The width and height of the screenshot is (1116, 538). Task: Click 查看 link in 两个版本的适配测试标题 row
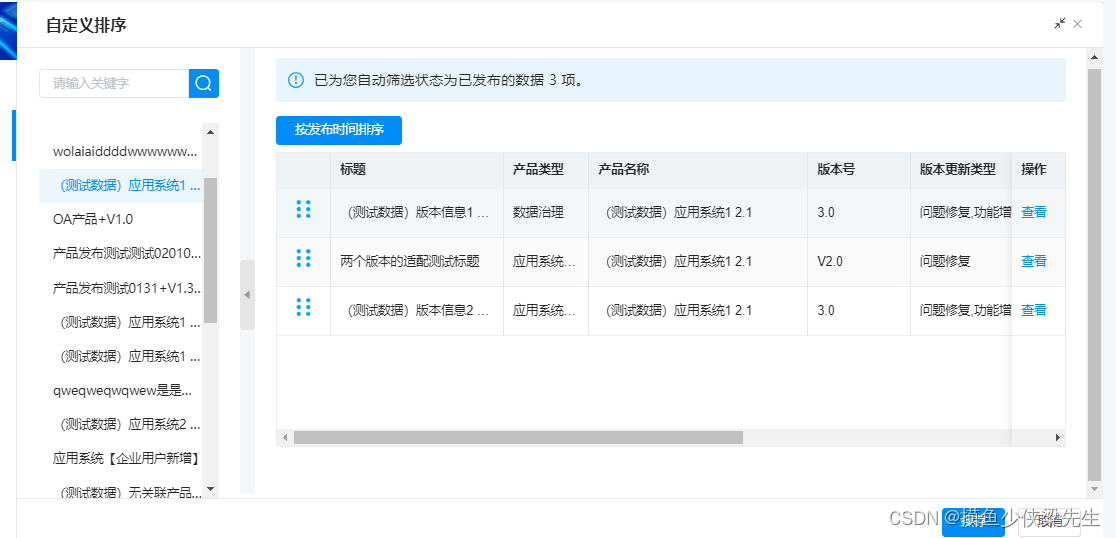(1033, 261)
